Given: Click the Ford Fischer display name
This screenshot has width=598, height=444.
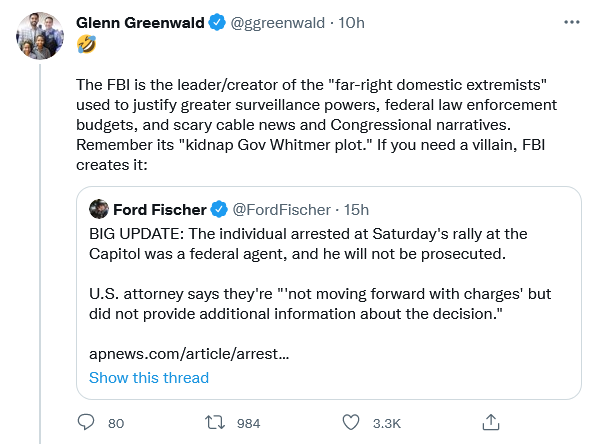Looking at the screenshot, I should (x=160, y=209).
